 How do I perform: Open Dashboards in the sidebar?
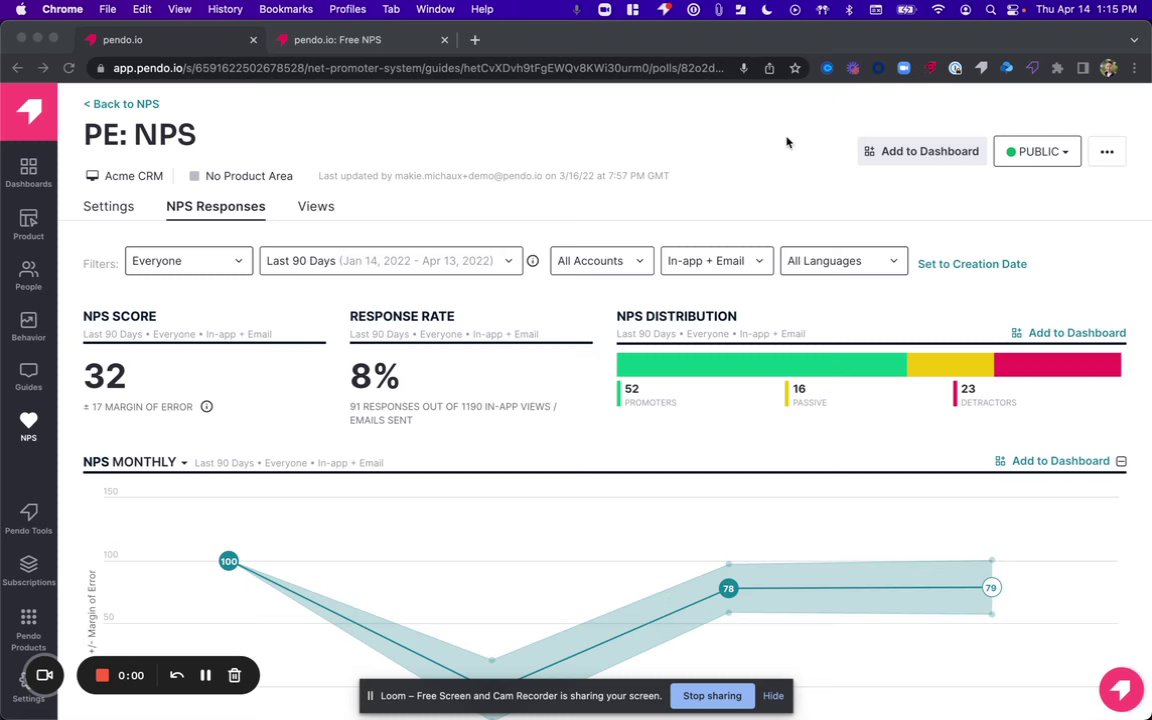(x=28, y=173)
